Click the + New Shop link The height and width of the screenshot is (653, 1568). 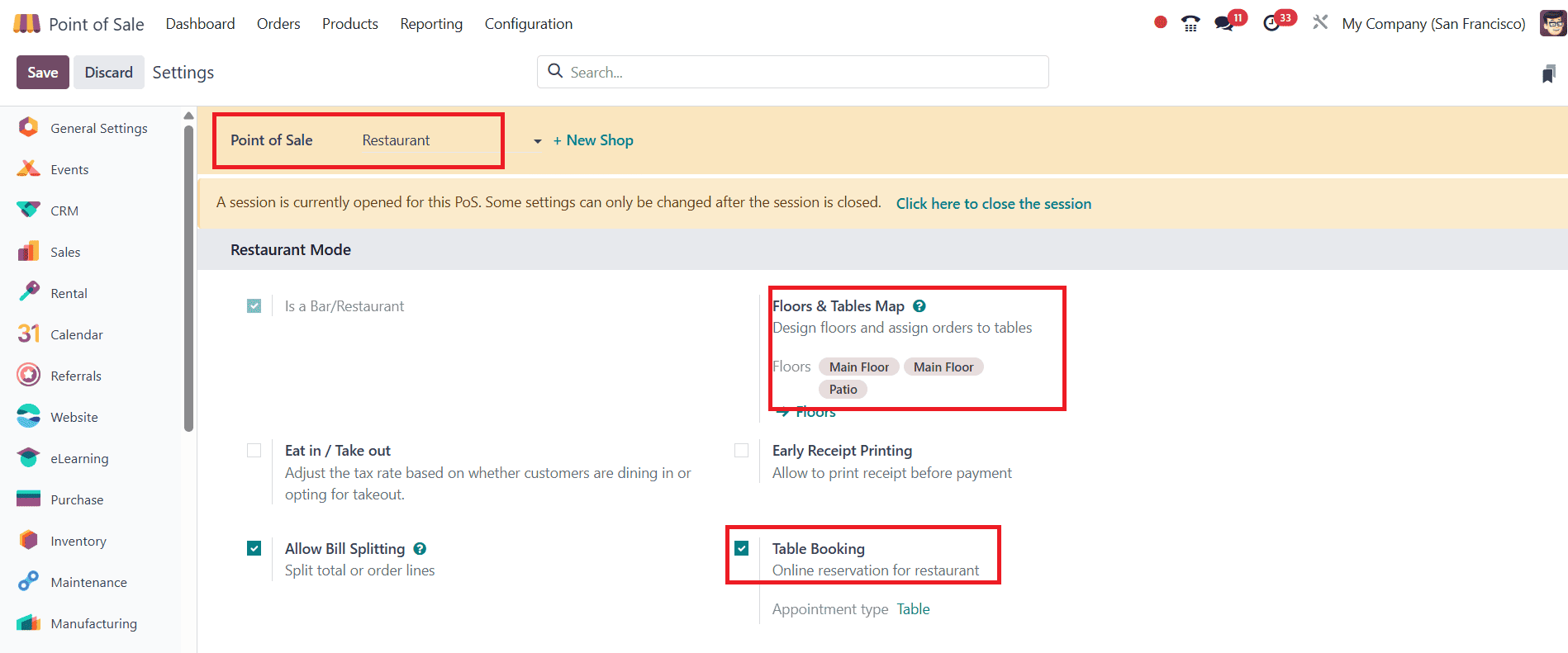tap(593, 140)
